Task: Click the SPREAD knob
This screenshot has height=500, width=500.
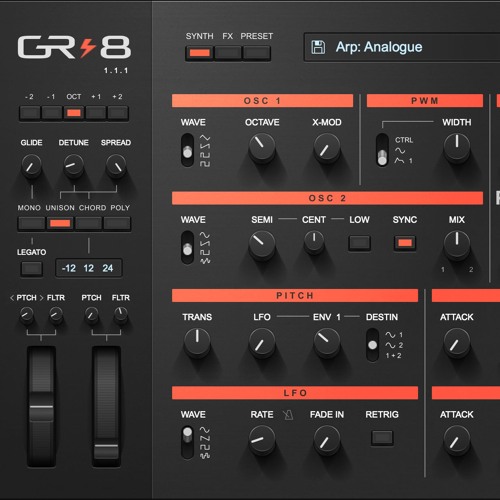Action: pos(116,166)
